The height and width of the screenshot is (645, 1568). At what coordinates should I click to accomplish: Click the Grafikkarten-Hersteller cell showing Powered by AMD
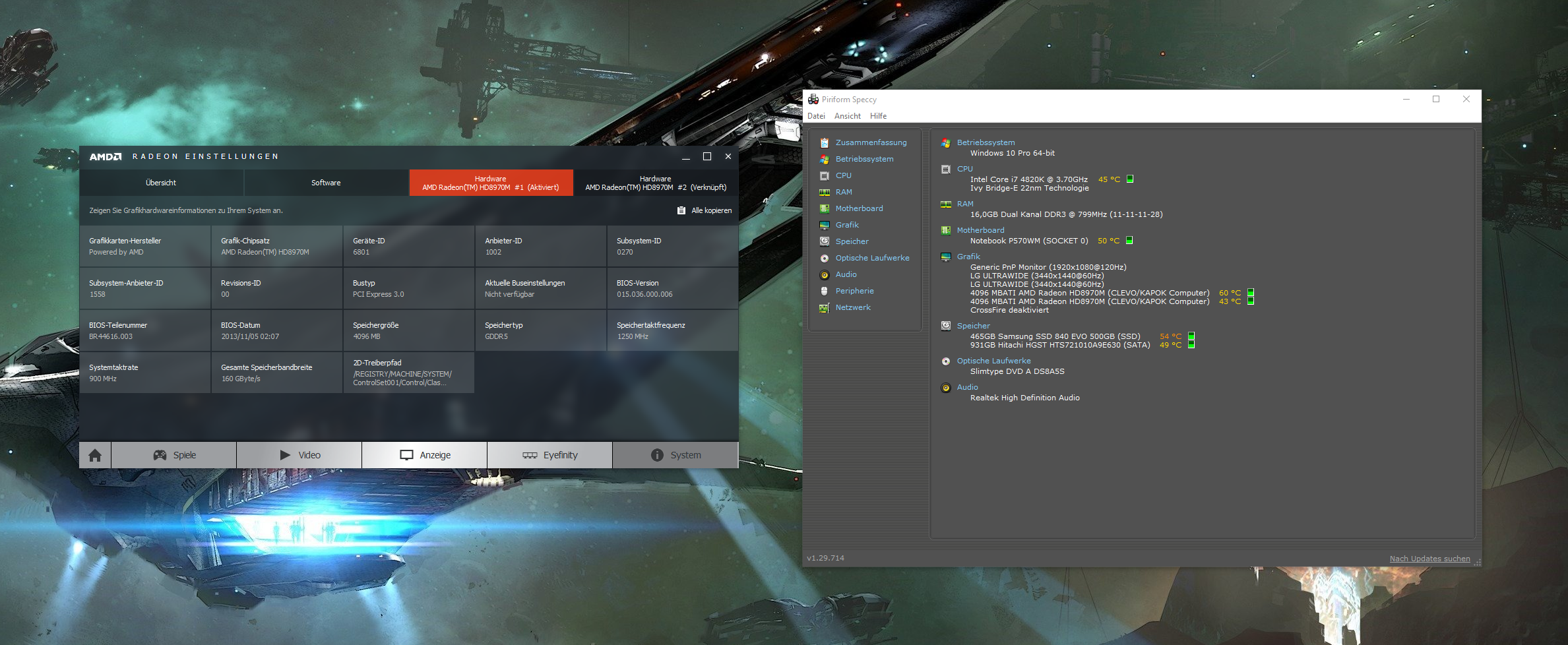pyautogui.click(x=145, y=246)
